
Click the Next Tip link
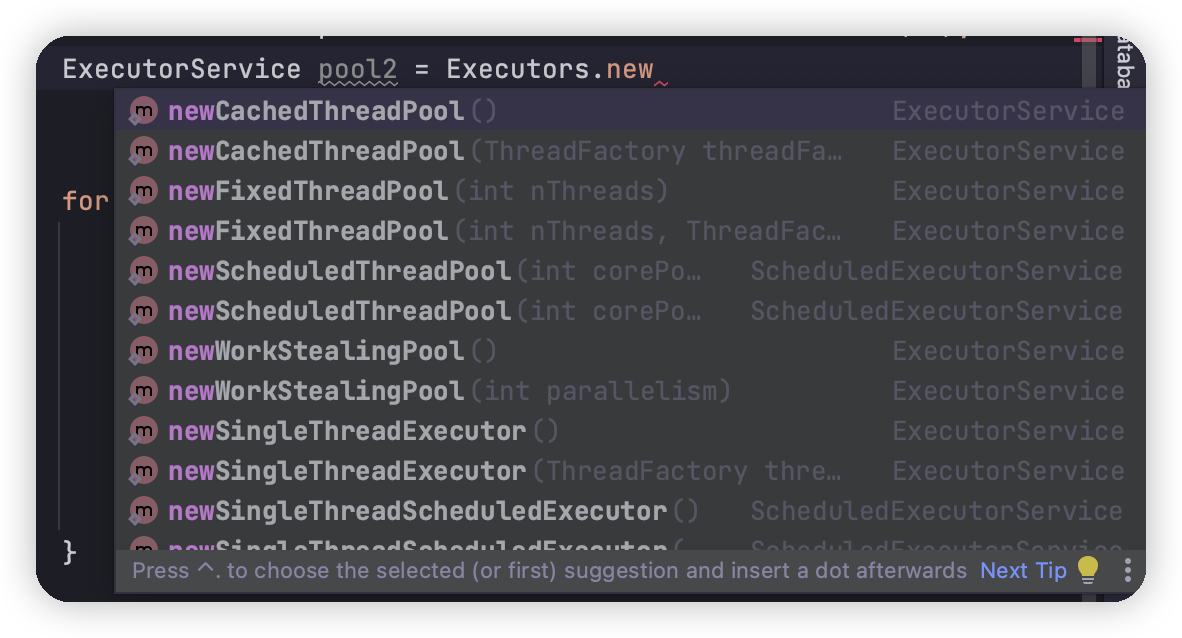[x=1023, y=570]
